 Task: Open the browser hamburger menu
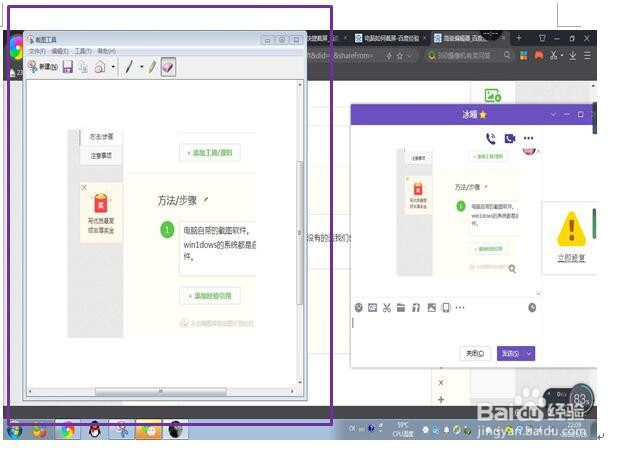tap(587, 56)
